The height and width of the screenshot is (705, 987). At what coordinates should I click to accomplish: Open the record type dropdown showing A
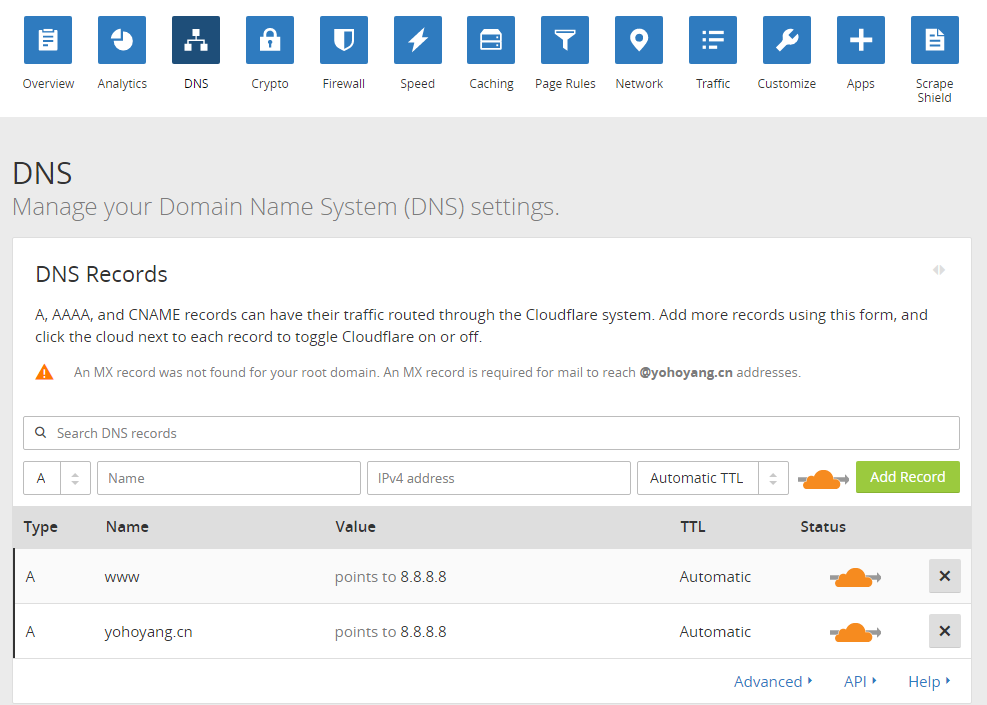pyautogui.click(x=57, y=478)
